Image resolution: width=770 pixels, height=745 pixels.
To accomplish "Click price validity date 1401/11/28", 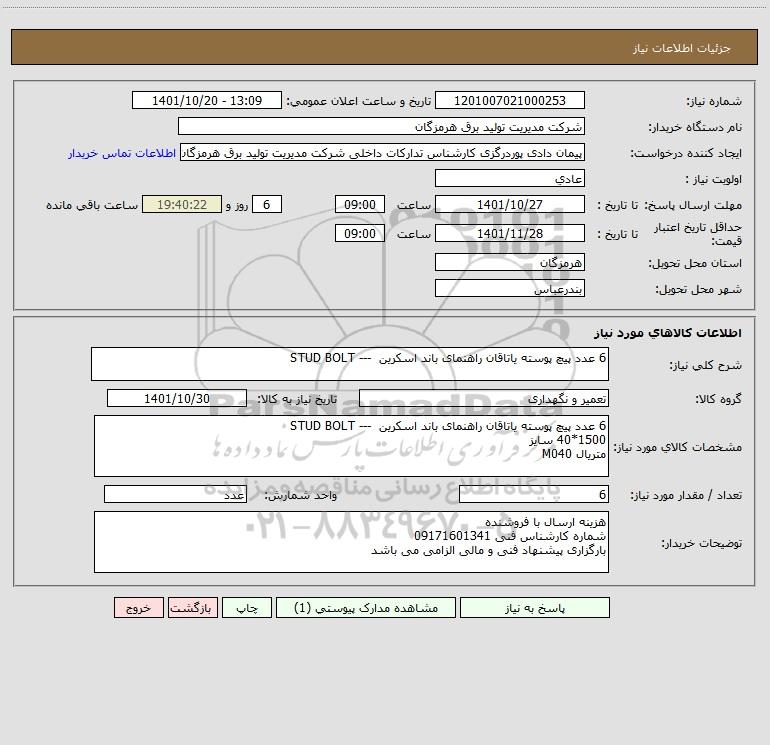I will click(510, 233).
